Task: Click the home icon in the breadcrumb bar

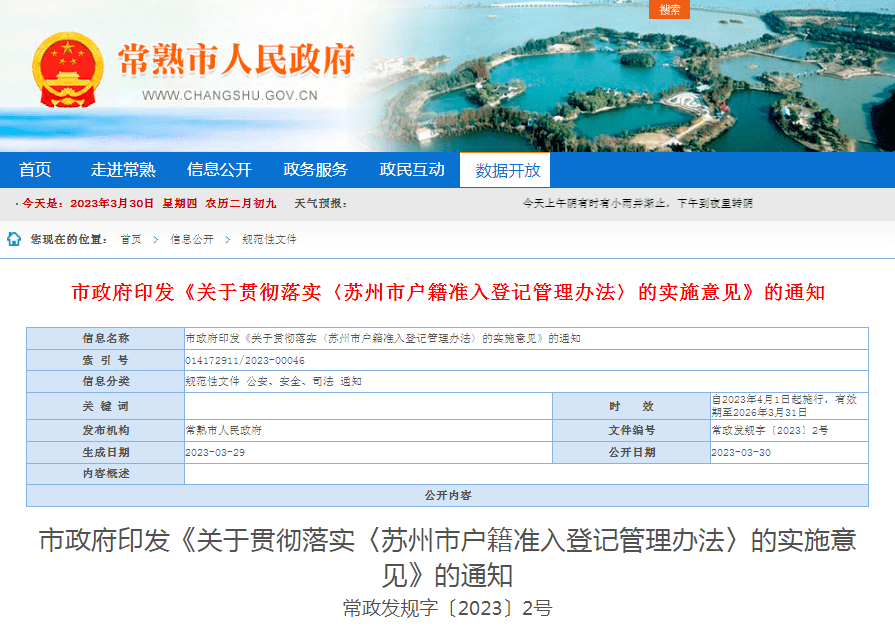Action: click(12, 239)
